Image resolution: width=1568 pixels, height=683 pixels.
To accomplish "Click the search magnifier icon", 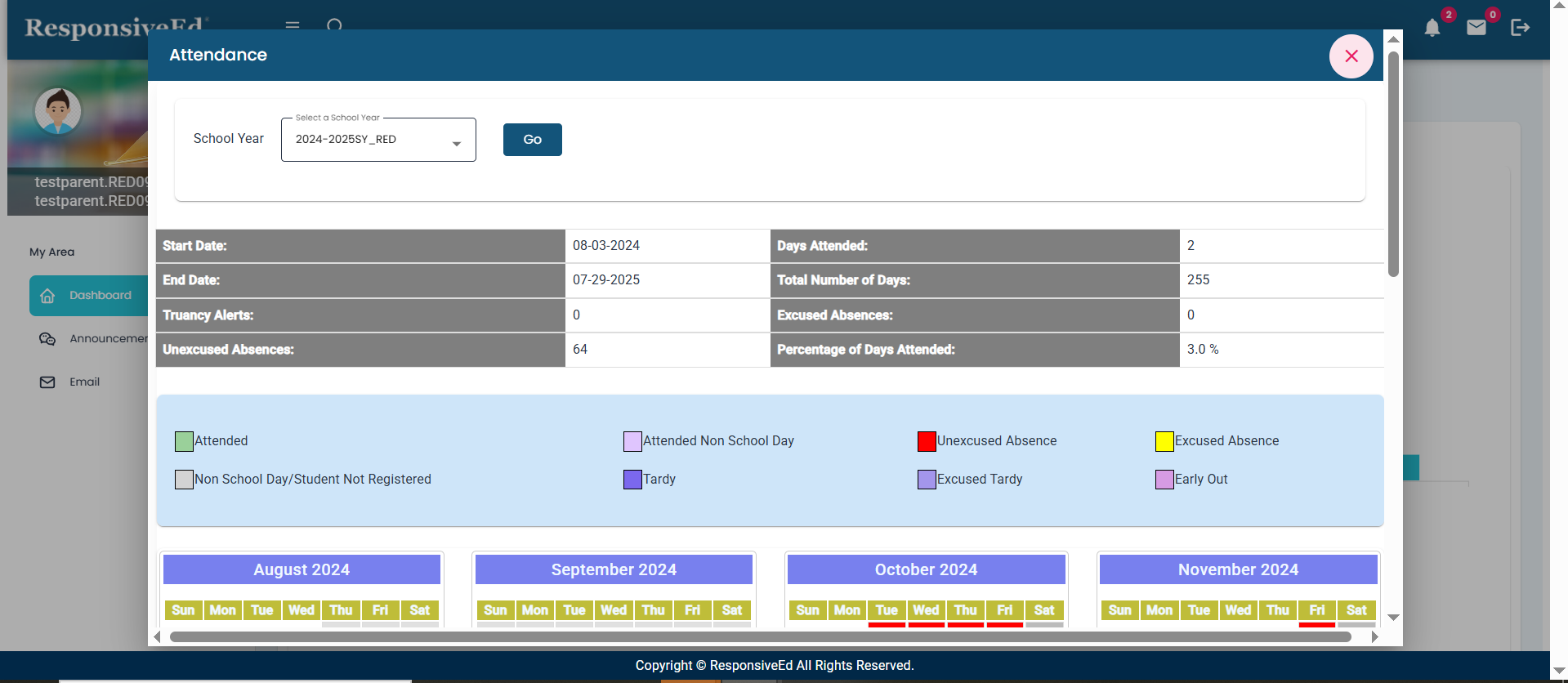I will pos(334,25).
